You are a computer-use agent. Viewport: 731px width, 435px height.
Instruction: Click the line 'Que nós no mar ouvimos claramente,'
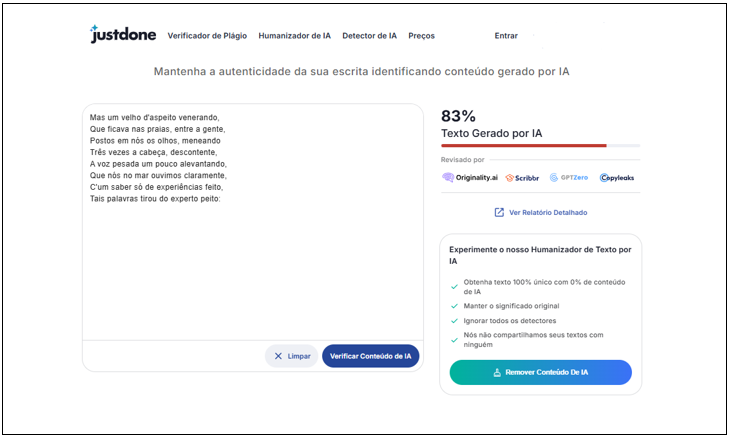(x=158, y=175)
